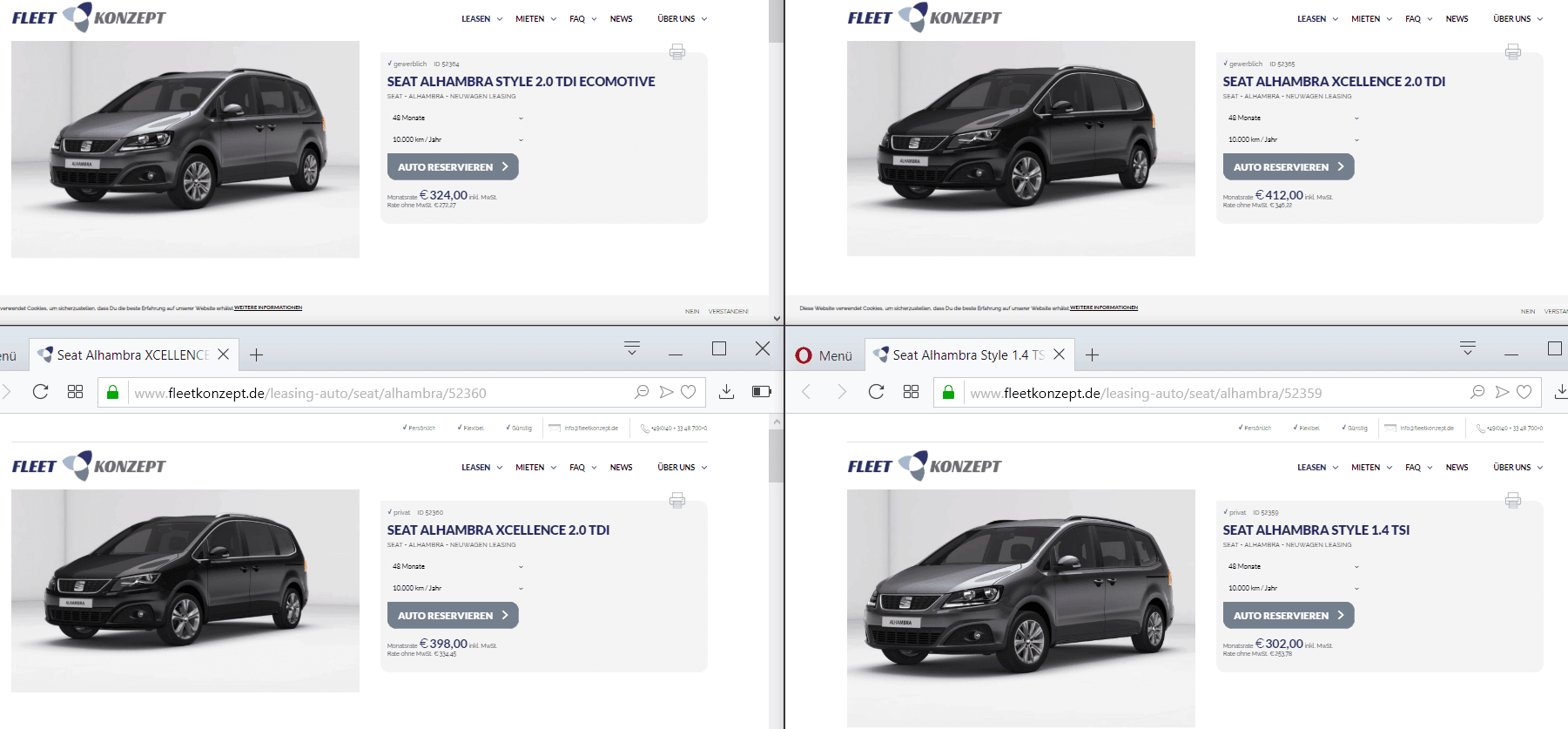
Task: Click send-page arrow icon in 52360 address bar
Action: tap(666, 392)
